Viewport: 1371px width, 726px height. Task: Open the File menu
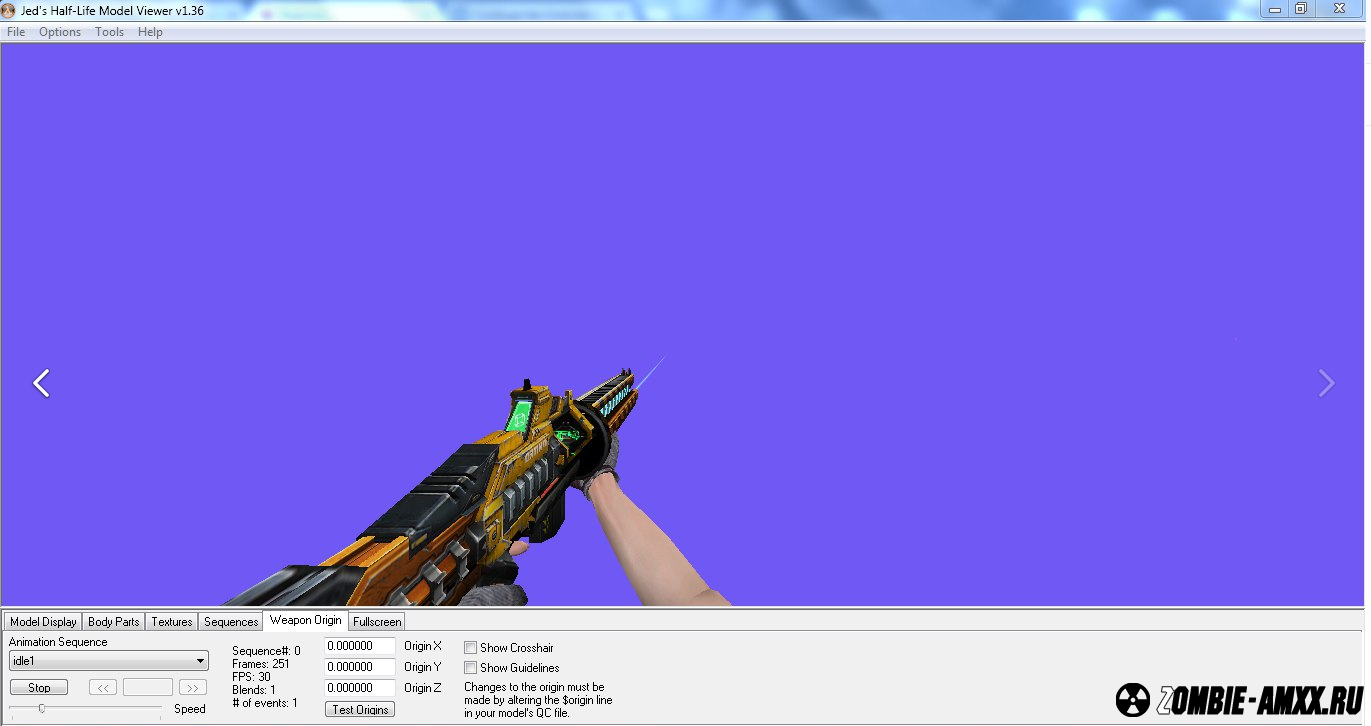[16, 32]
